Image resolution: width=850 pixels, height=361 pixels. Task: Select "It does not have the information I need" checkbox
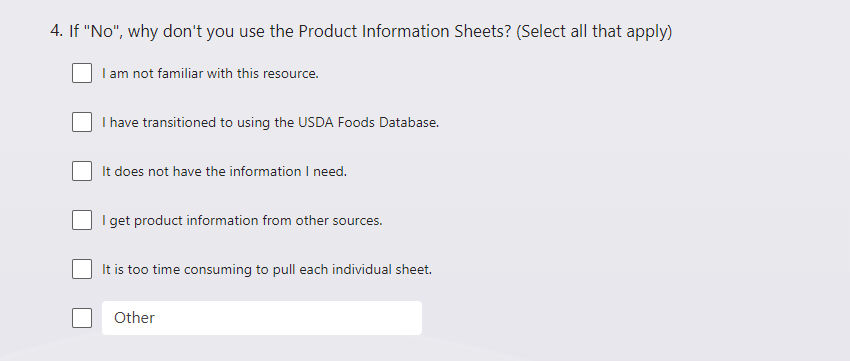82,171
